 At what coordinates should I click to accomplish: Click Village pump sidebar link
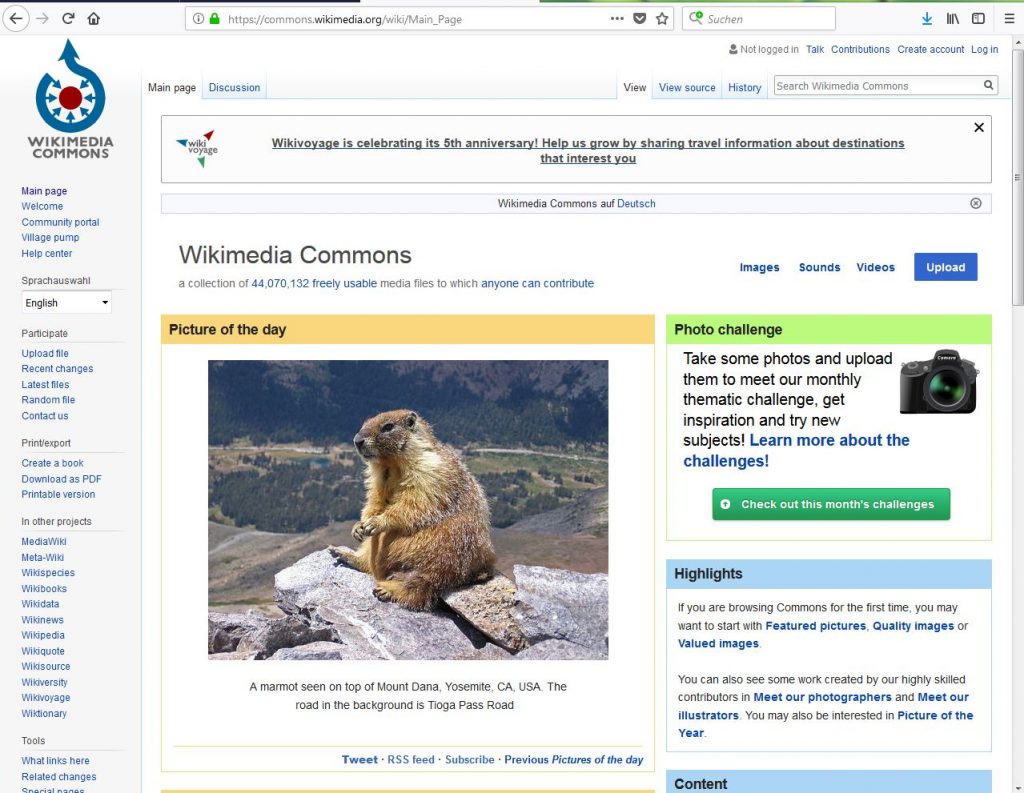click(x=50, y=237)
